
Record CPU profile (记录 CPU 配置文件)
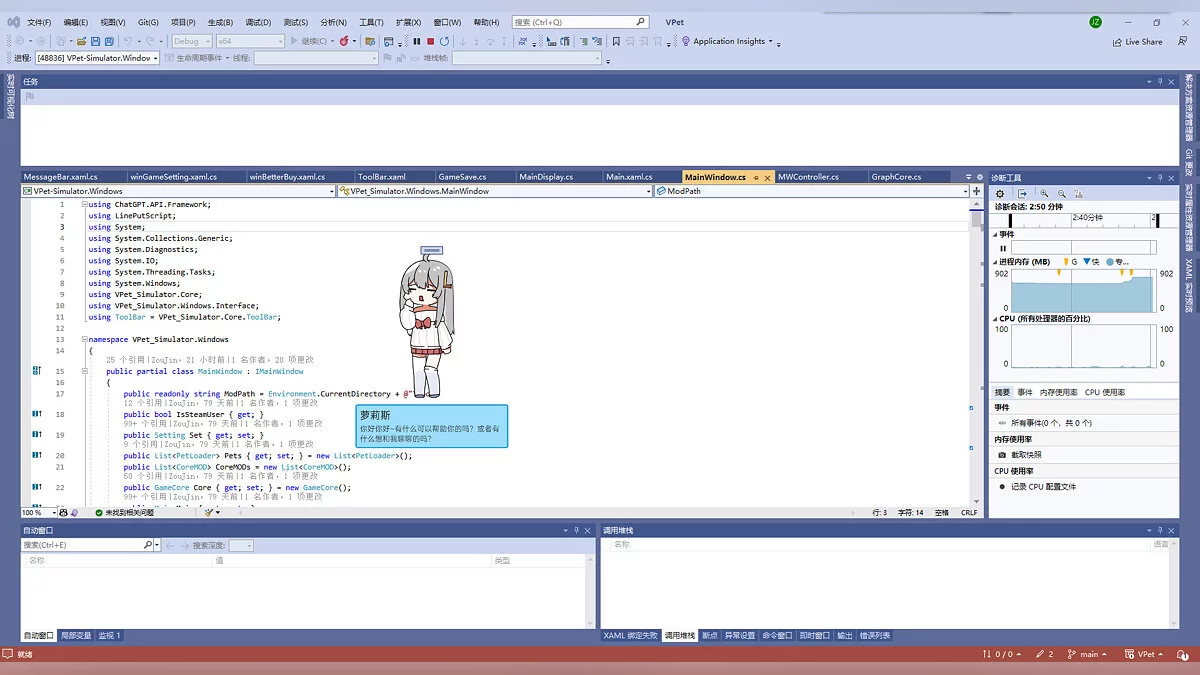click(1042, 486)
